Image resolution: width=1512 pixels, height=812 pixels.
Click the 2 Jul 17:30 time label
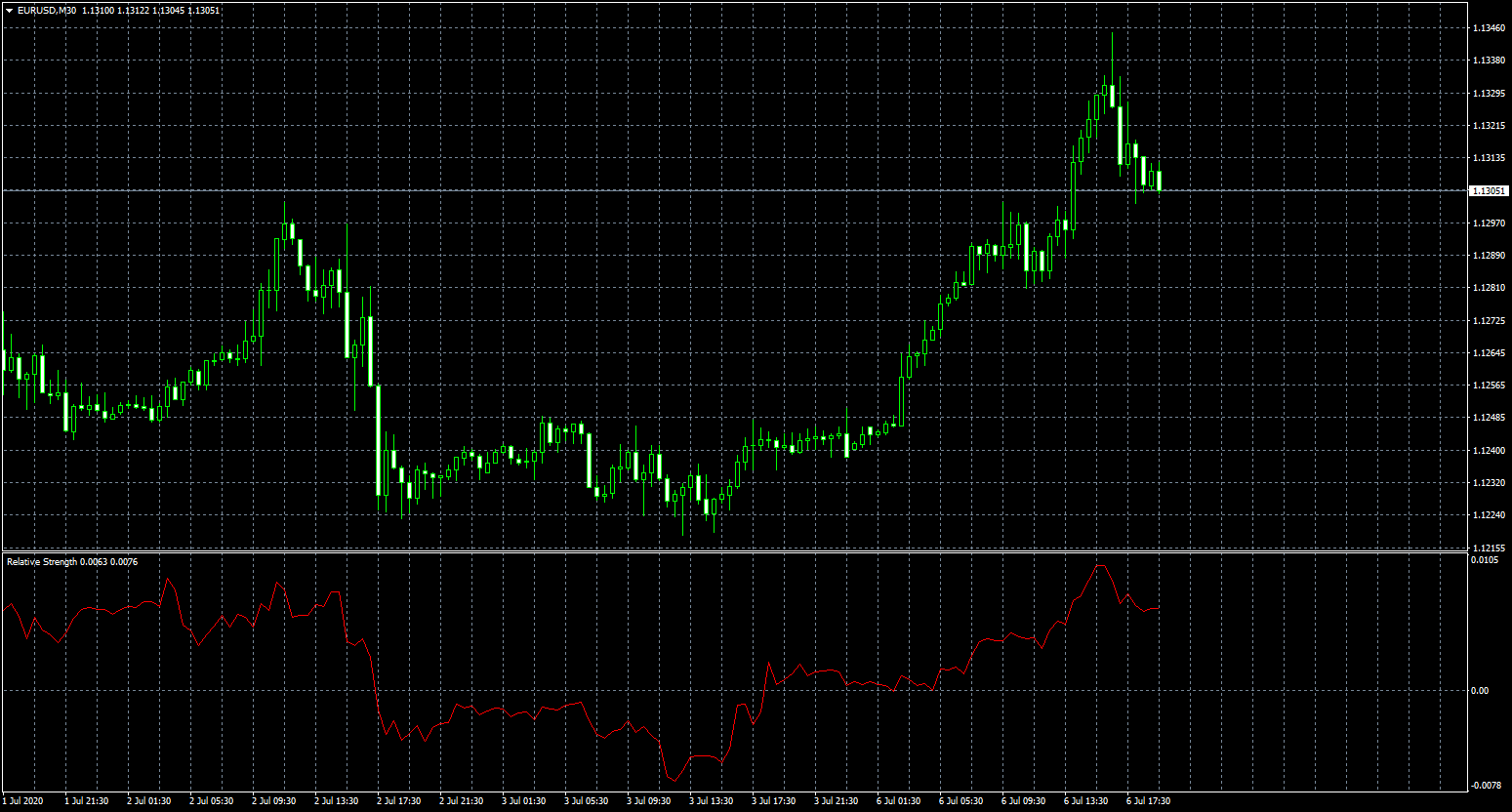399,801
